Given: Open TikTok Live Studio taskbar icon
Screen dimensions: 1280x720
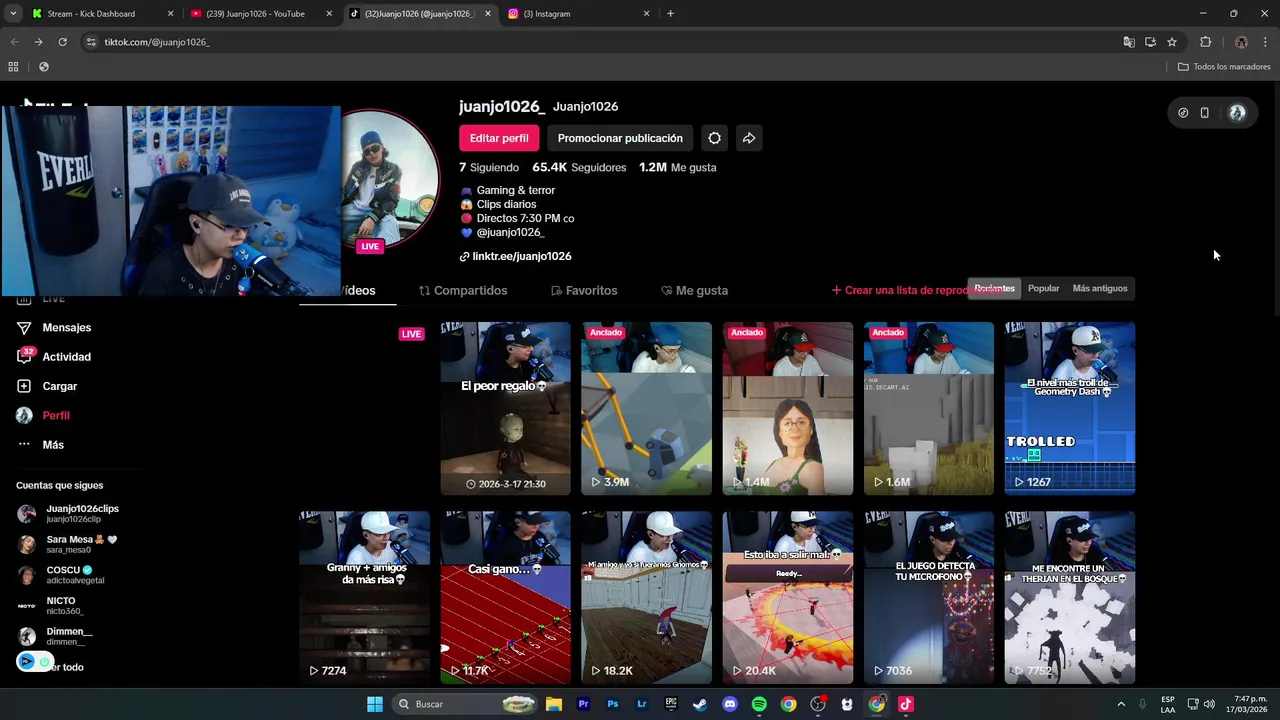Looking at the screenshot, I should pos(906,704).
